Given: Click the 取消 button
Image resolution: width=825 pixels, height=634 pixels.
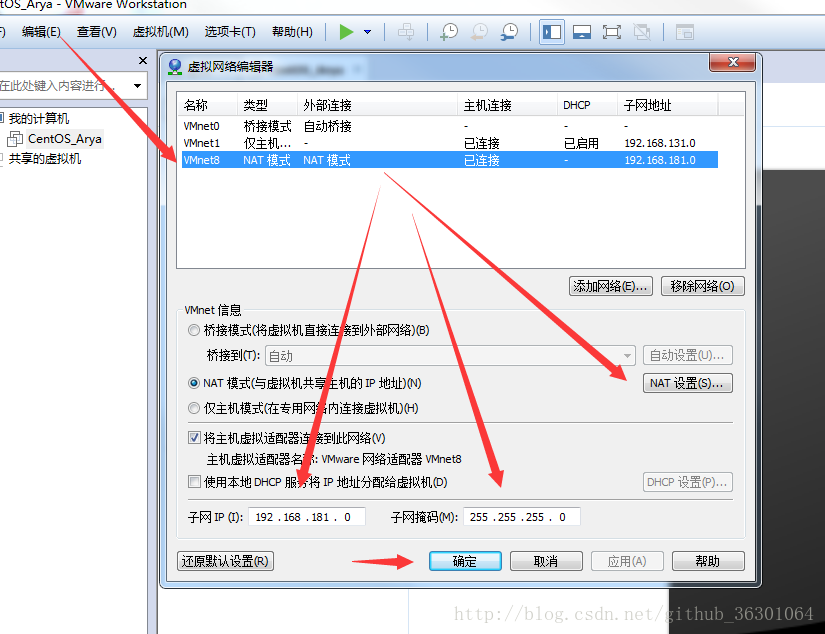Looking at the screenshot, I should [546, 561].
